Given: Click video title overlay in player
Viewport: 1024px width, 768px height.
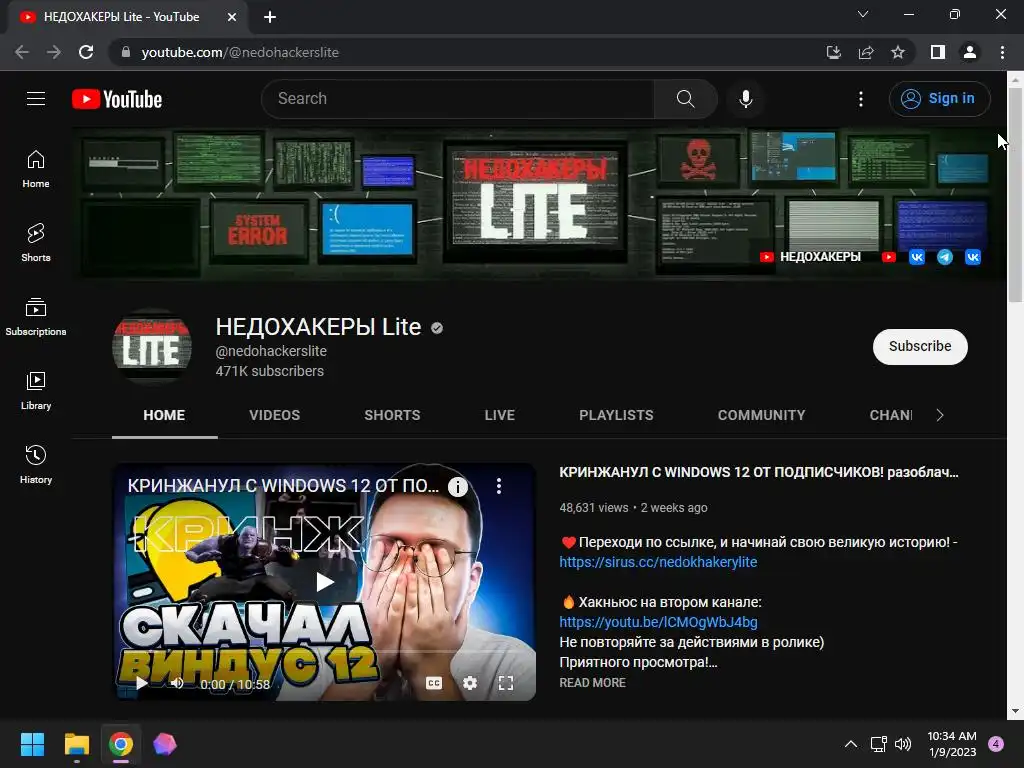Looking at the screenshot, I should click(x=283, y=486).
